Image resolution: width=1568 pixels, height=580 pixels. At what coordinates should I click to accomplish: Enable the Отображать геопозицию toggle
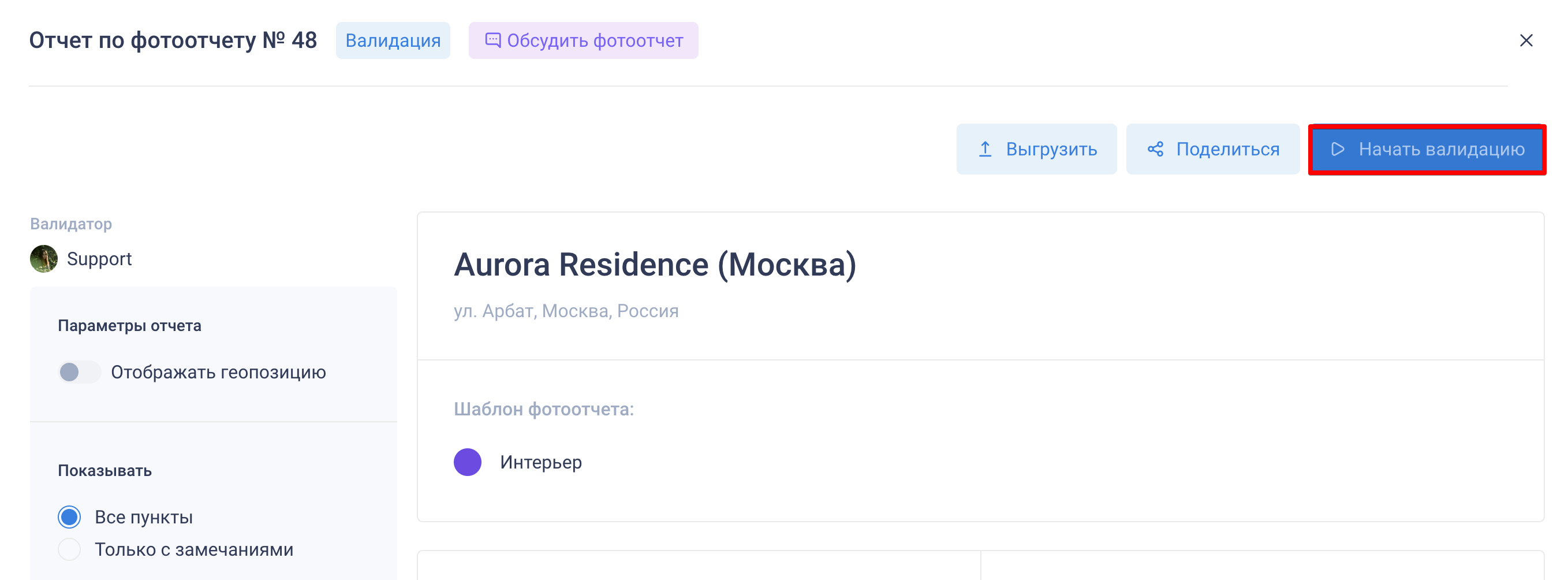79,371
